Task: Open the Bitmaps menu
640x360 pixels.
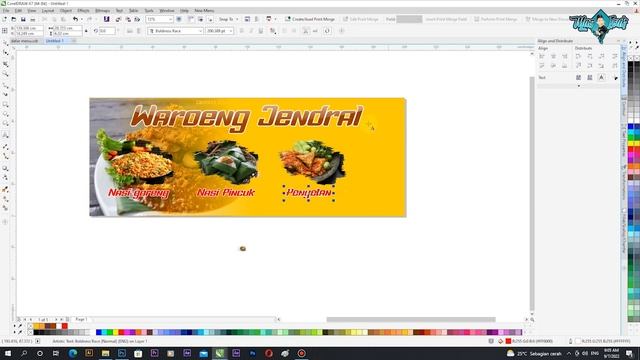Action: (x=102, y=11)
